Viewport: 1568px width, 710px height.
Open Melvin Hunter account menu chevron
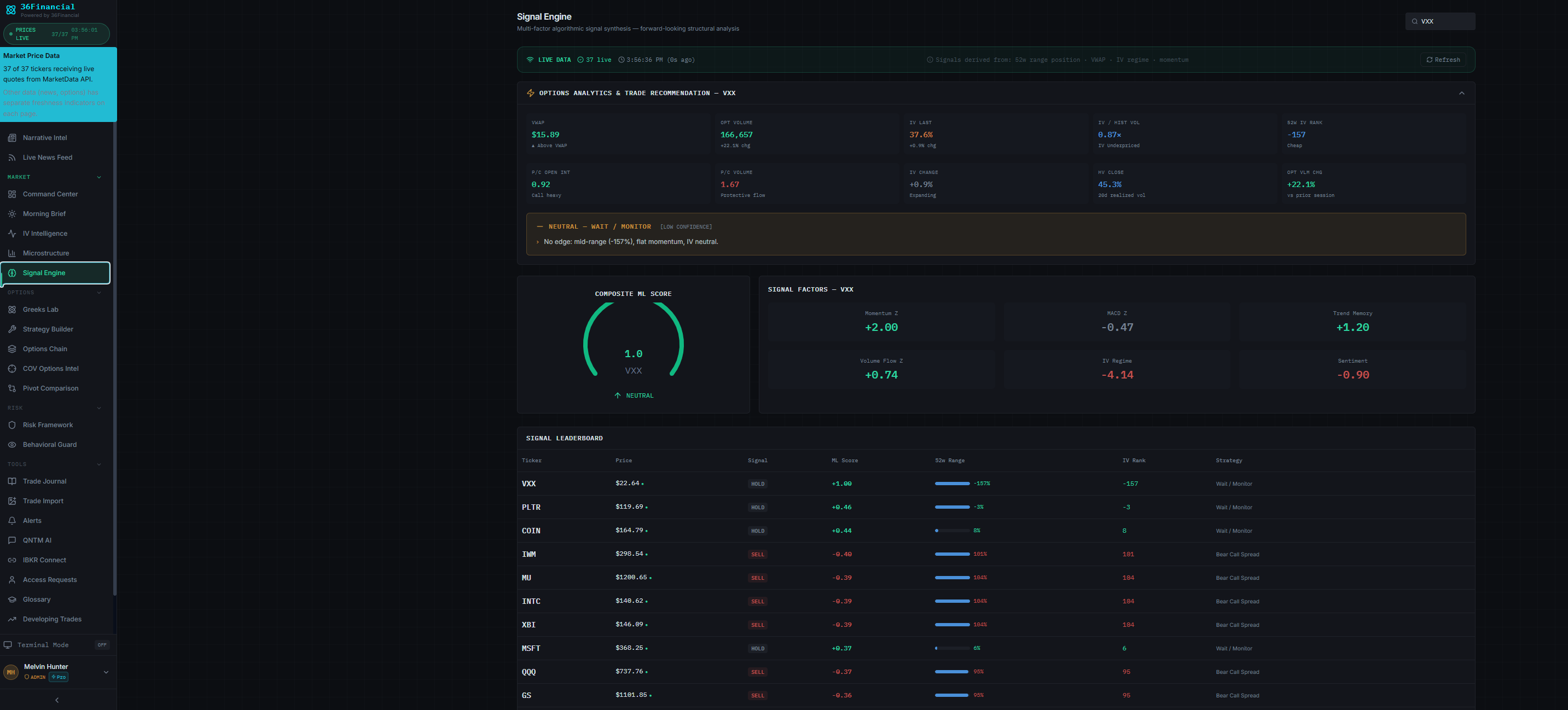[106, 672]
